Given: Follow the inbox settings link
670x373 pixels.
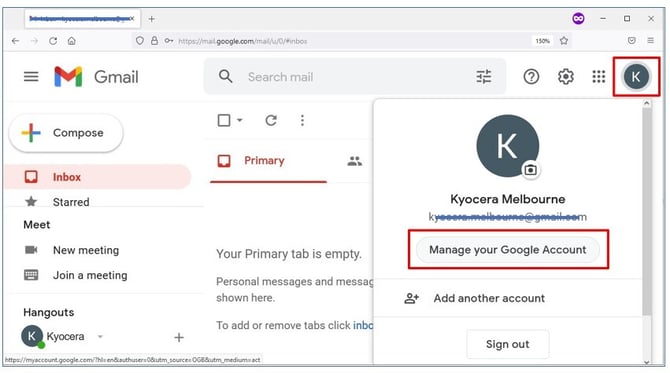Looking at the screenshot, I should coord(363,326).
